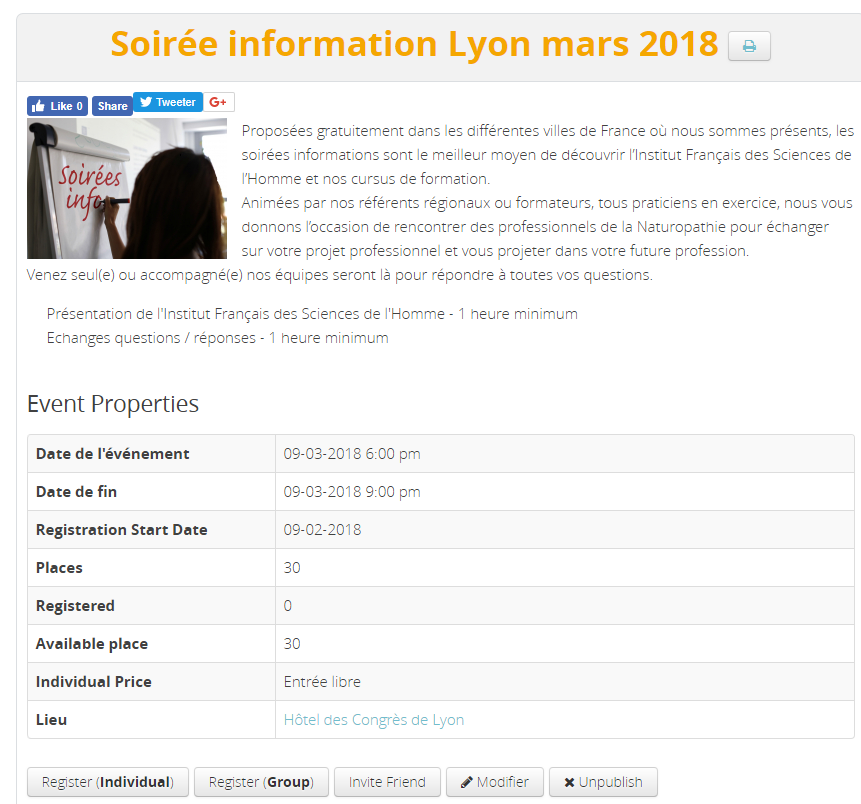The width and height of the screenshot is (861, 804).
Task: Click the Registration Start Date value 09-02-2018
Action: point(322,530)
